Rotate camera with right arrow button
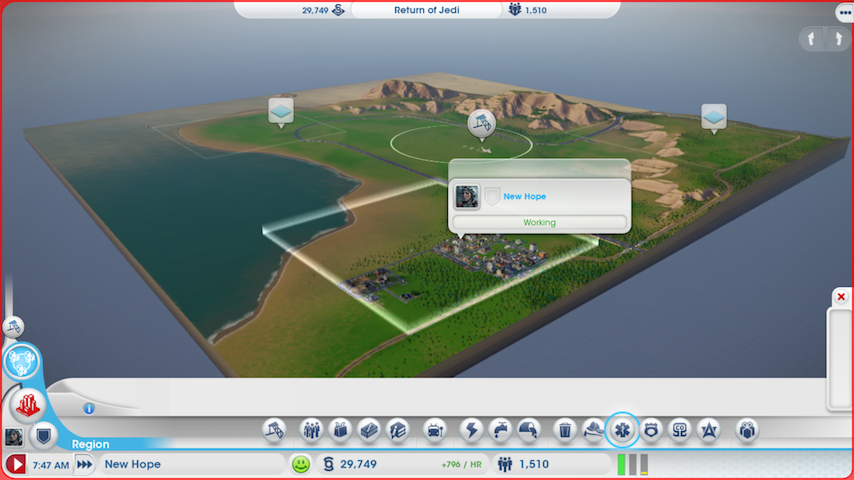Image resolution: width=854 pixels, height=480 pixels. [x=839, y=39]
